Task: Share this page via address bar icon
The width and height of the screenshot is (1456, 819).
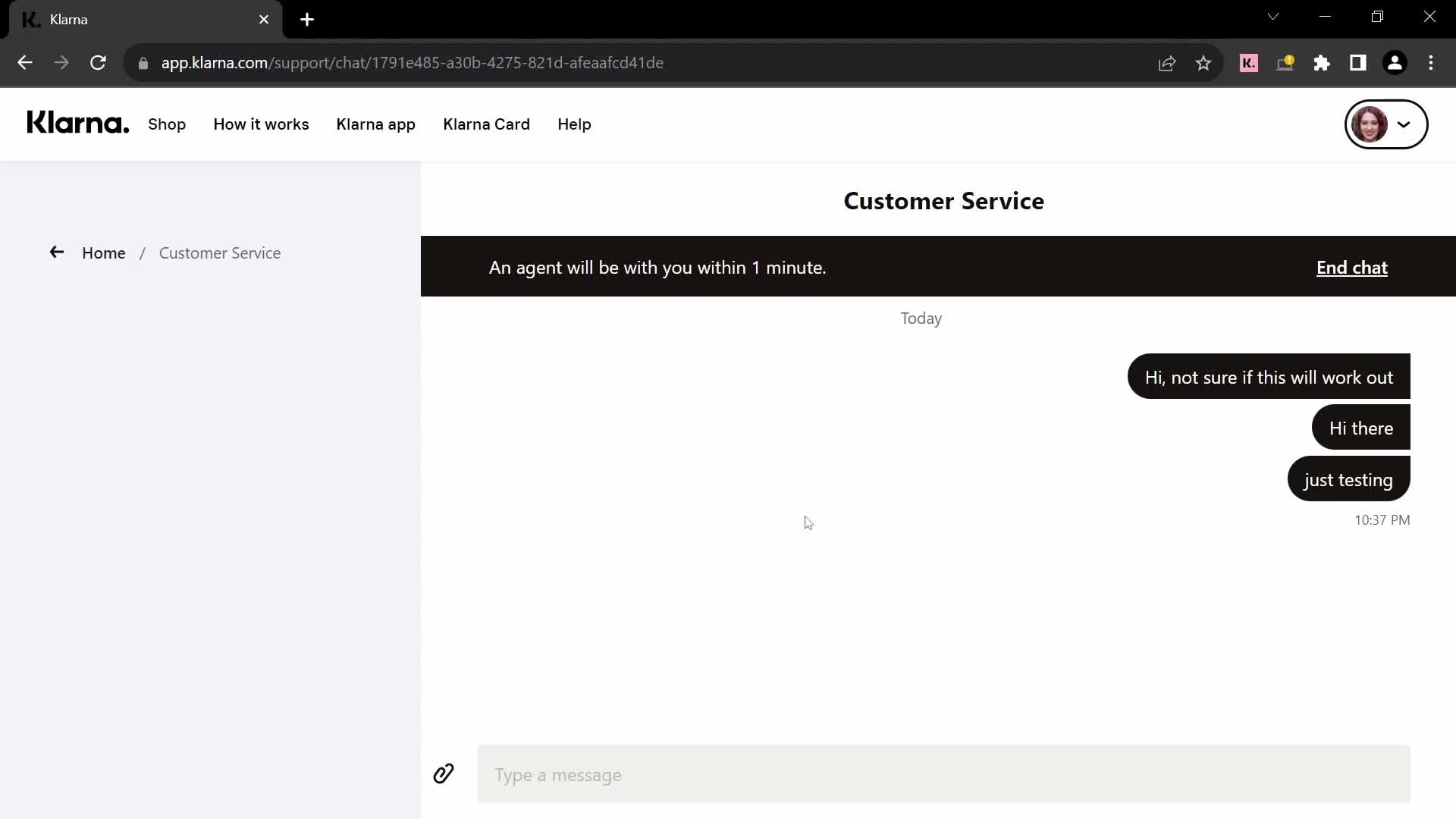Action: coord(1167,64)
